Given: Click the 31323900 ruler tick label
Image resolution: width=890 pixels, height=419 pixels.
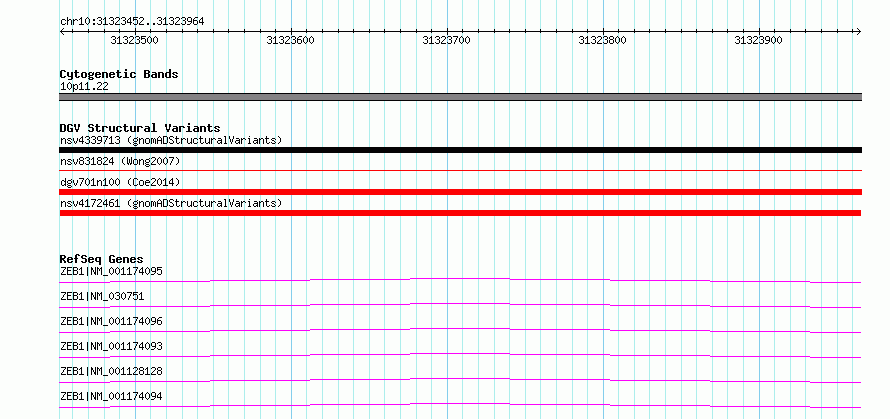Looking at the screenshot, I should tap(759, 40).
